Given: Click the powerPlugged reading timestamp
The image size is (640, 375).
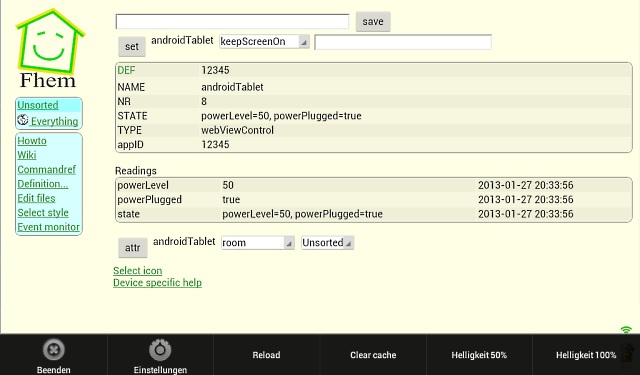Looking at the screenshot, I should point(526,200).
